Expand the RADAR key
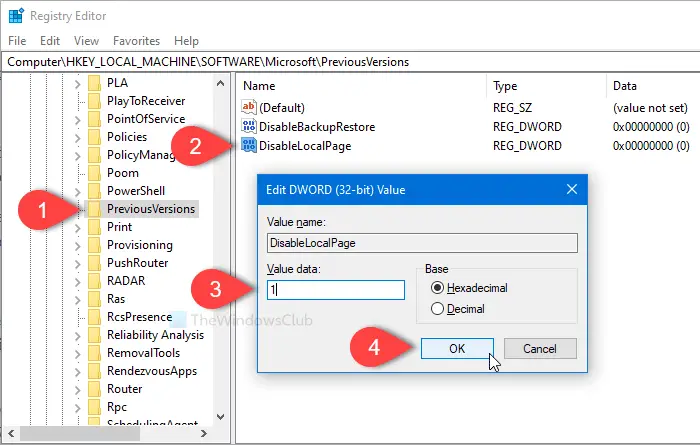The height and width of the screenshot is (445, 700). (78, 282)
